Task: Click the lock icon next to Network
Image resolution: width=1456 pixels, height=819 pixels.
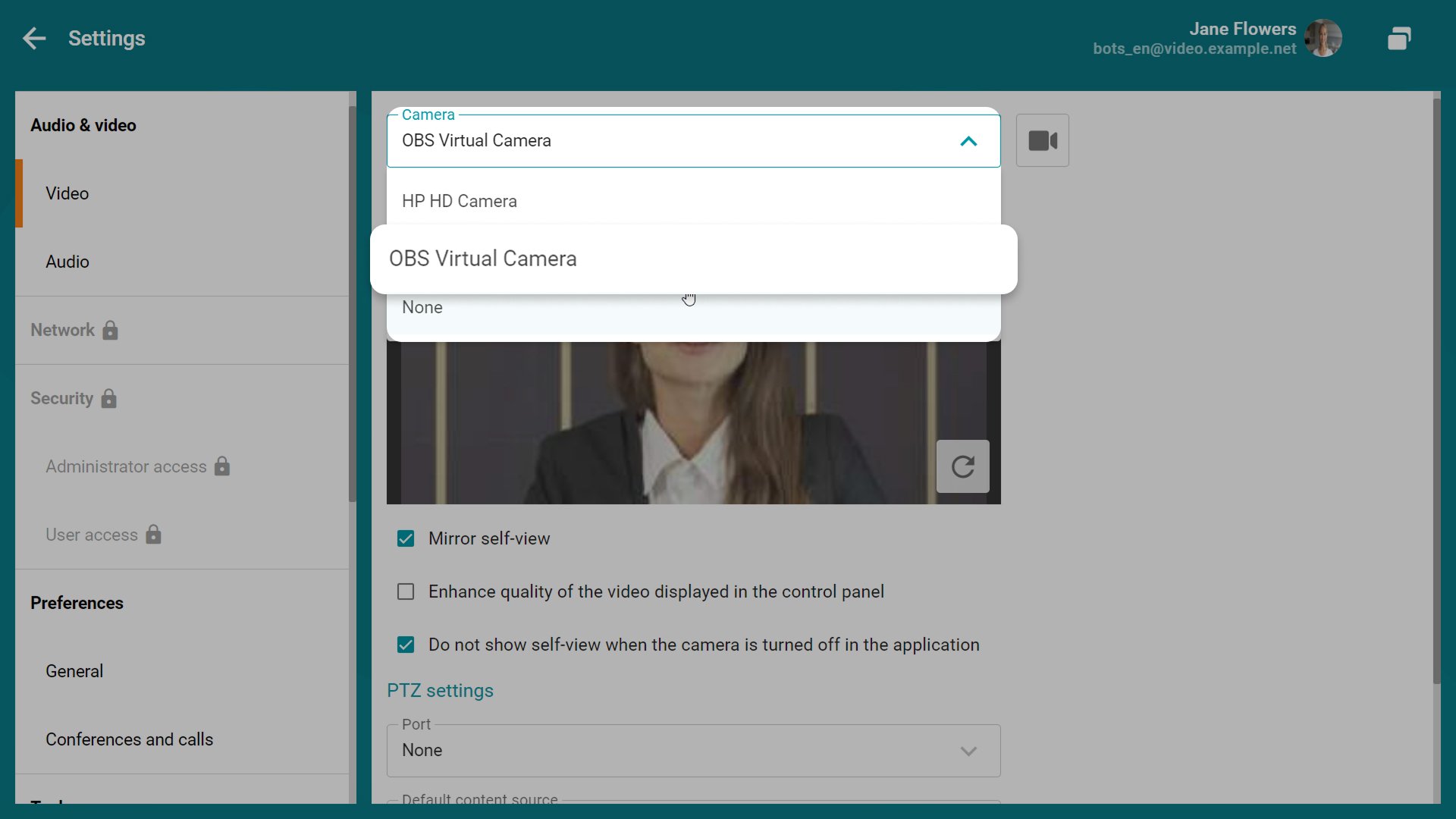Action: 110,330
